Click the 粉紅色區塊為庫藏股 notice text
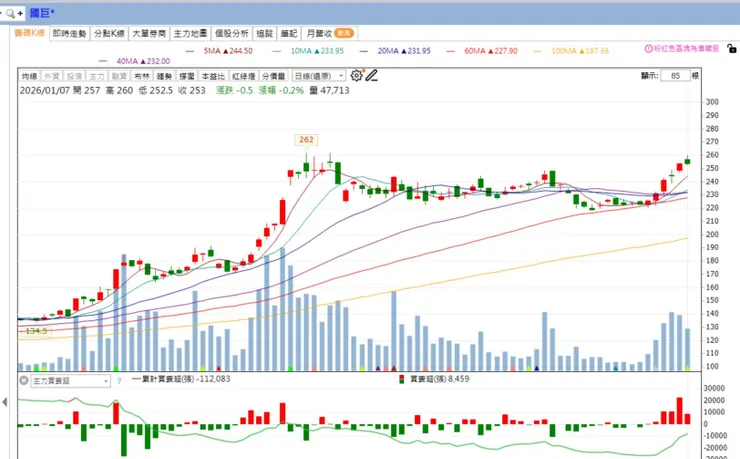 pos(686,49)
